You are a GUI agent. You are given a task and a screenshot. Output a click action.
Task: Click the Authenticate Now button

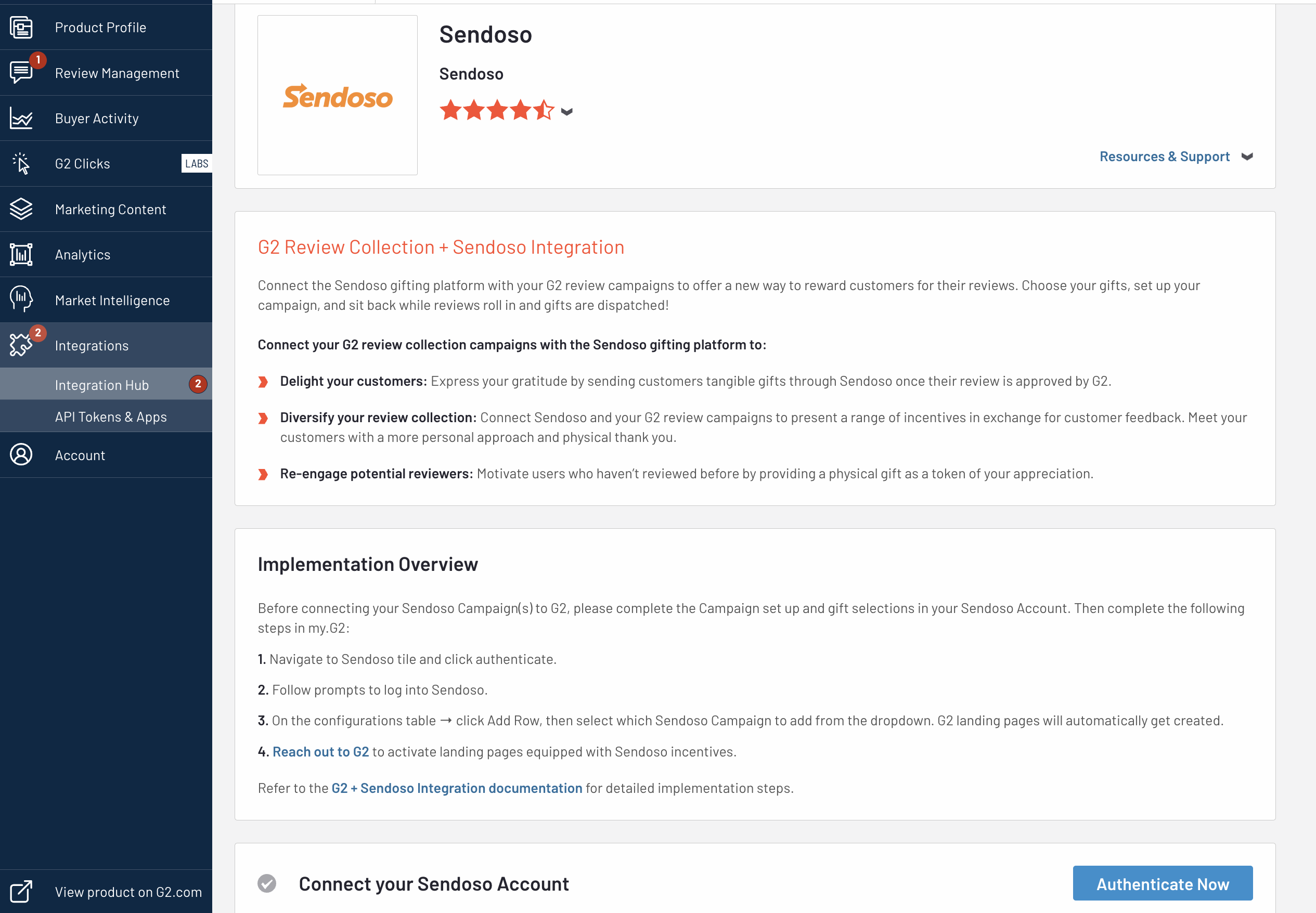(x=1162, y=883)
